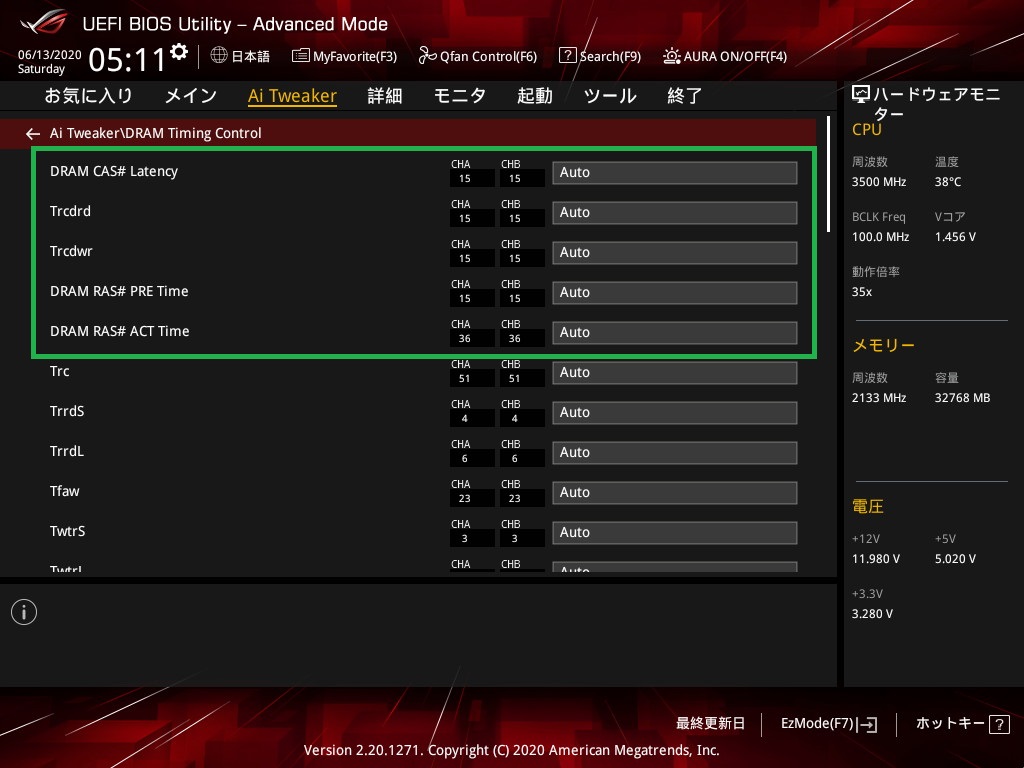Image resolution: width=1024 pixels, height=768 pixels.
Task: Click the info icon in the help area
Action: [24, 612]
